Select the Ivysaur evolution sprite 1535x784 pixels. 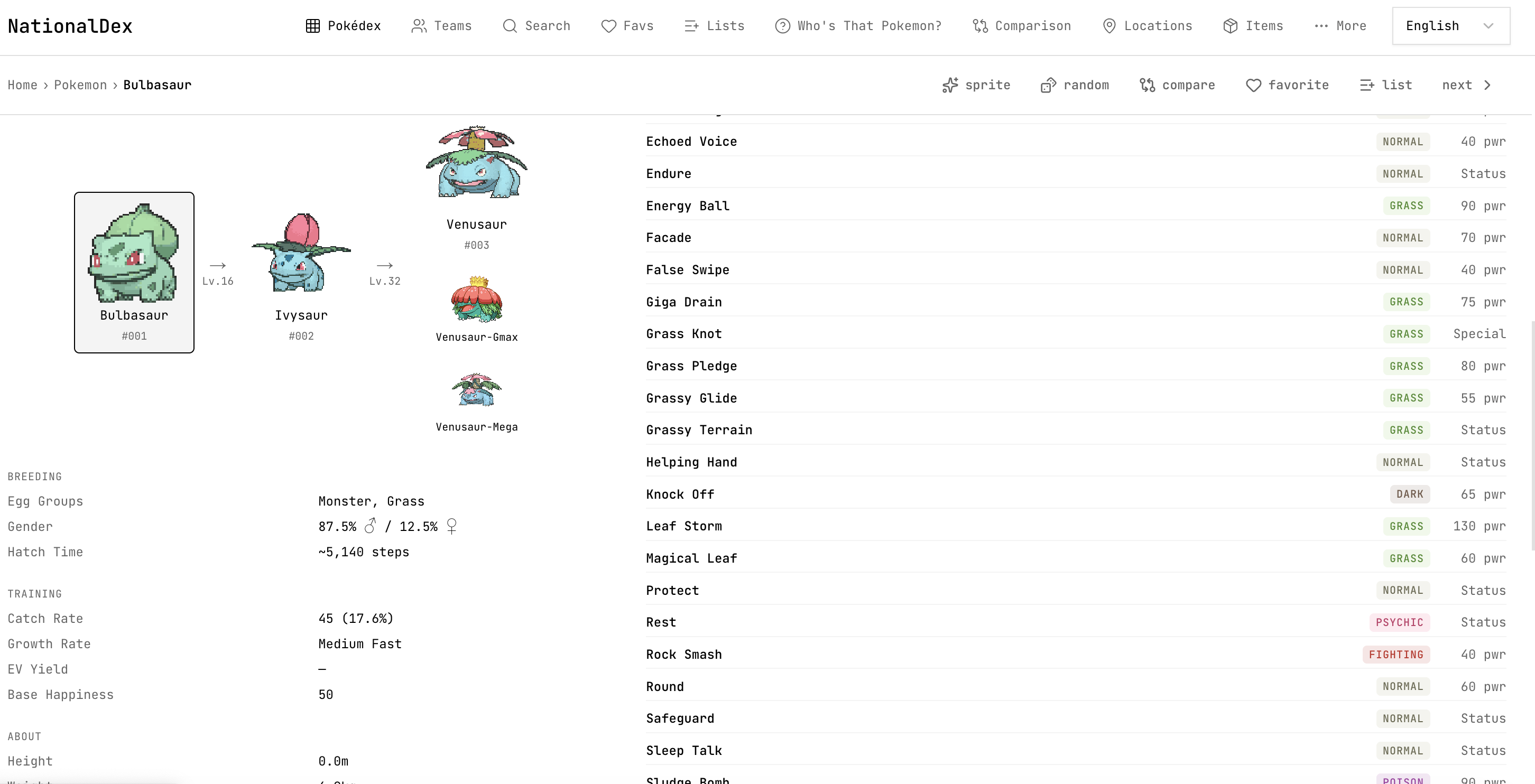tap(301, 253)
